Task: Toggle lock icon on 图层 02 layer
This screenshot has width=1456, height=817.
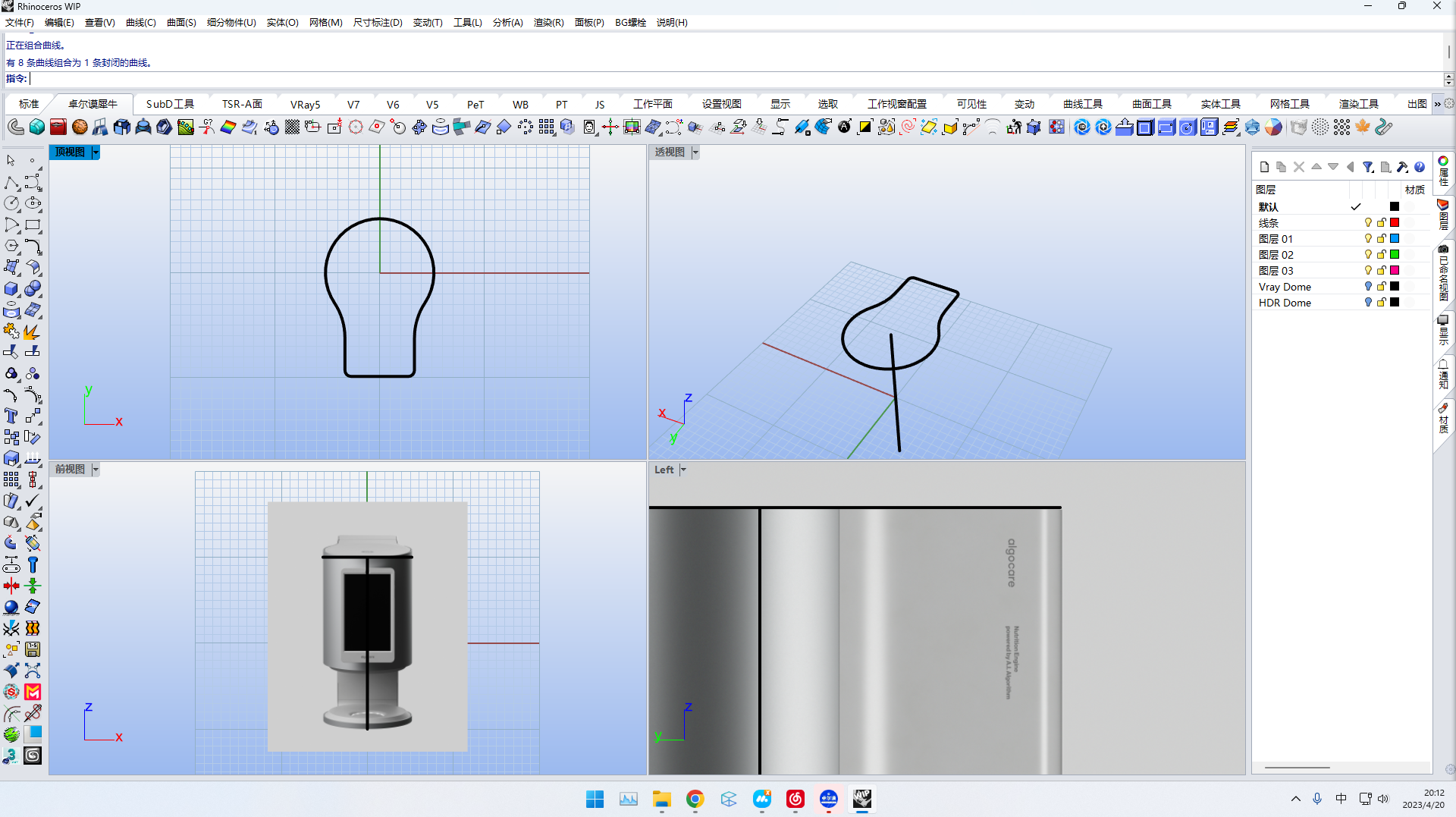Action: point(1381,255)
